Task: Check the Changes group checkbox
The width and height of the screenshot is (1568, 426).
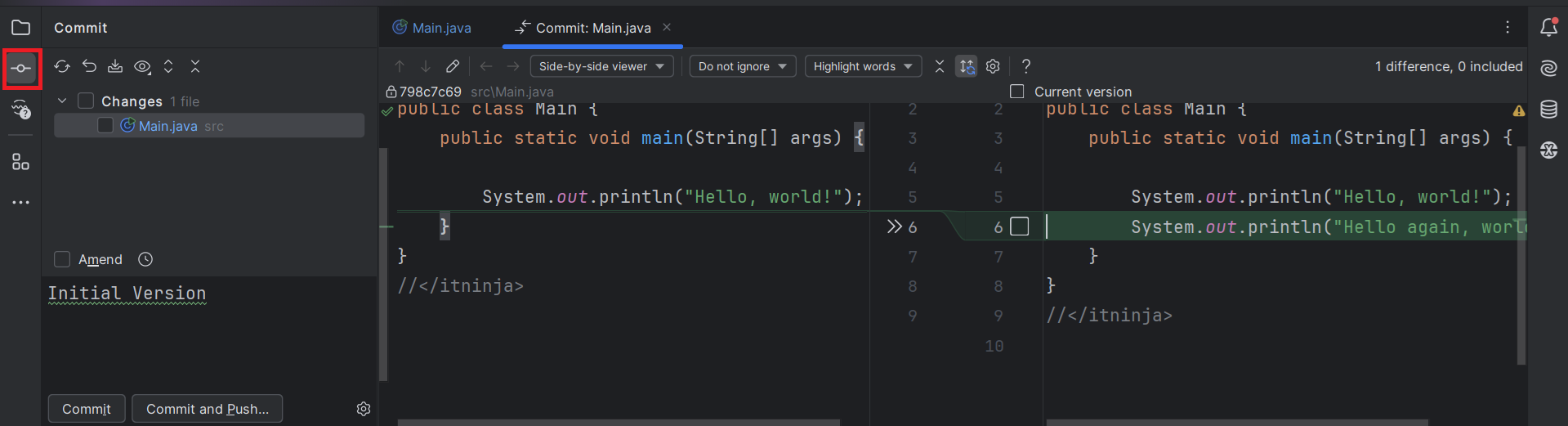Action: [86, 101]
